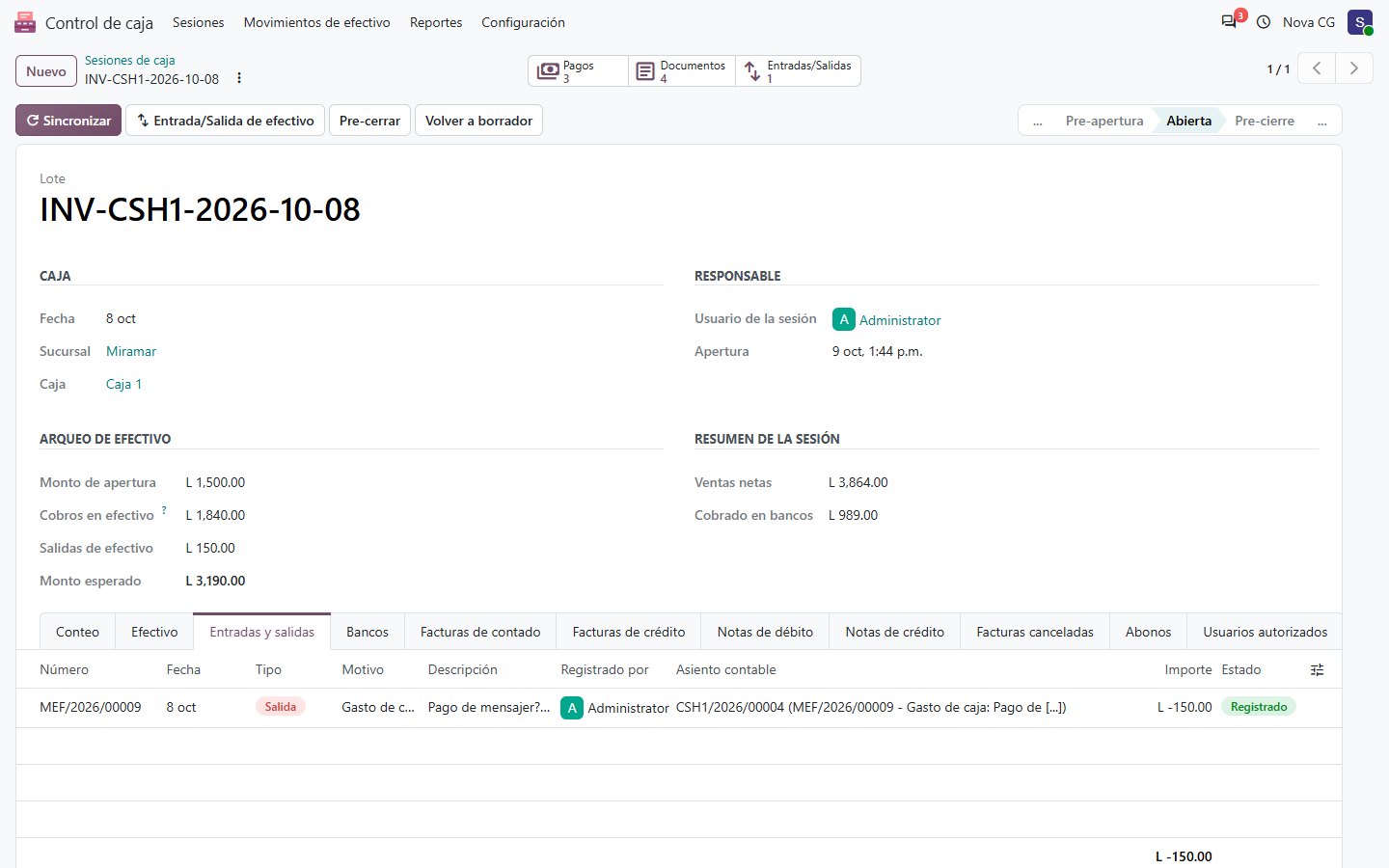1389x868 pixels.
Task: Open the Movimientos de efectivo menu
Action: click(x=316, y=22)
